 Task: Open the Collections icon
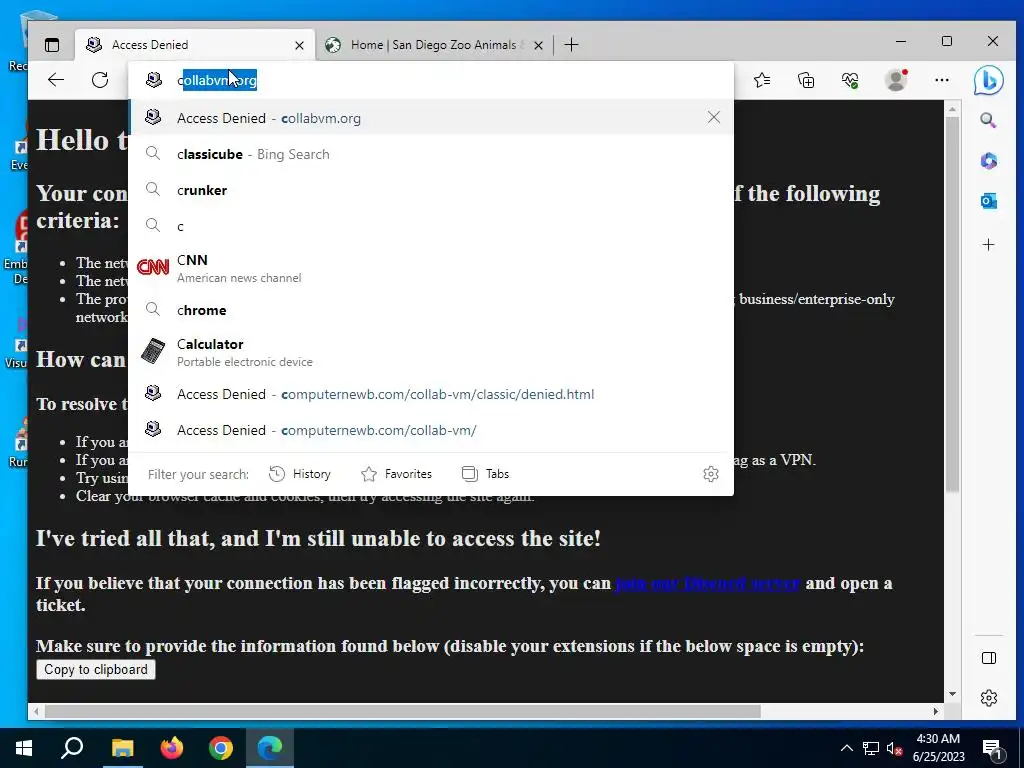pyautogui.click(x=806, y=80)
